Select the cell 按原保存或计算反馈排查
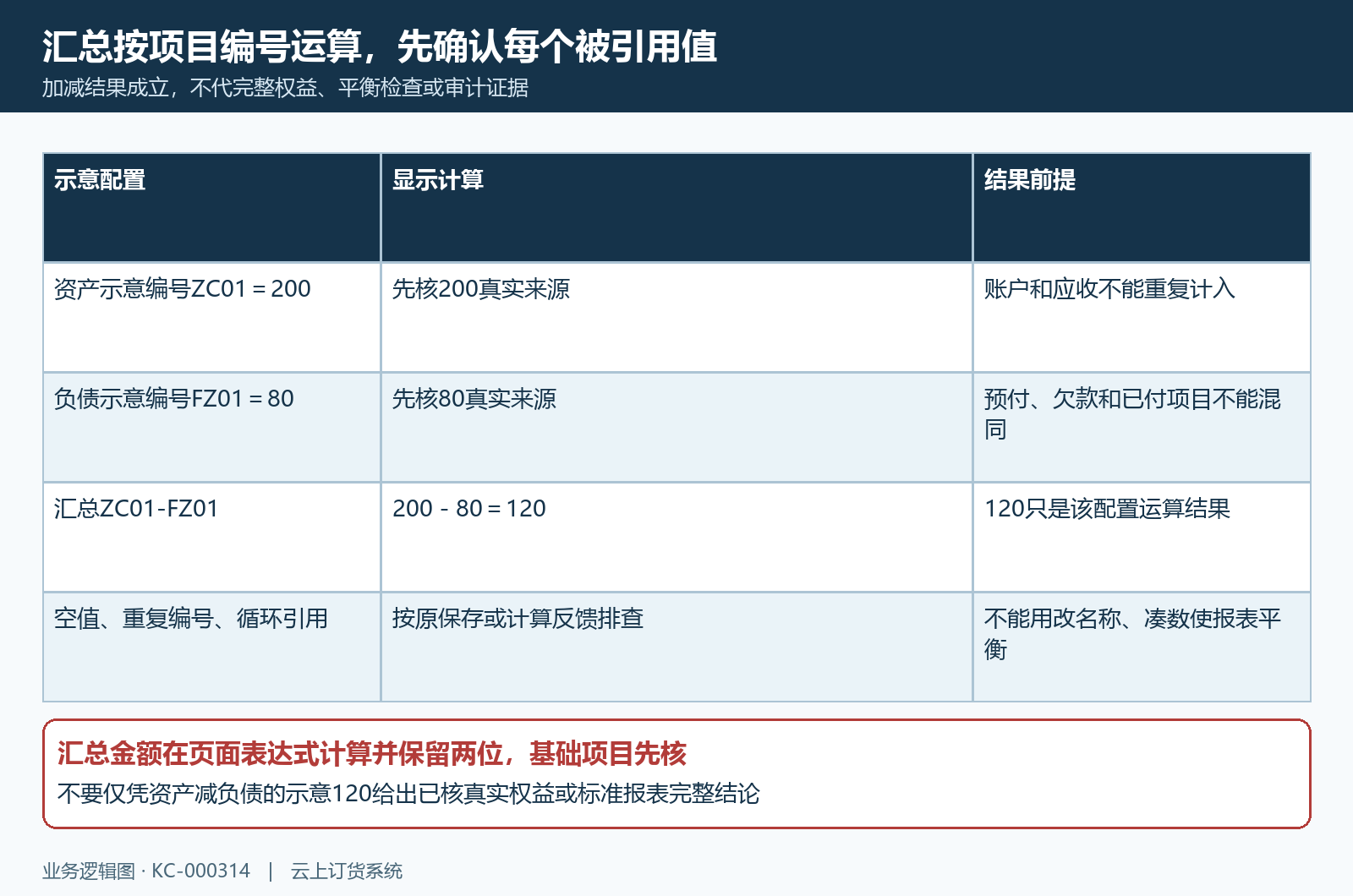Screen dimensions: 1353x896 (x=676, y=647)
